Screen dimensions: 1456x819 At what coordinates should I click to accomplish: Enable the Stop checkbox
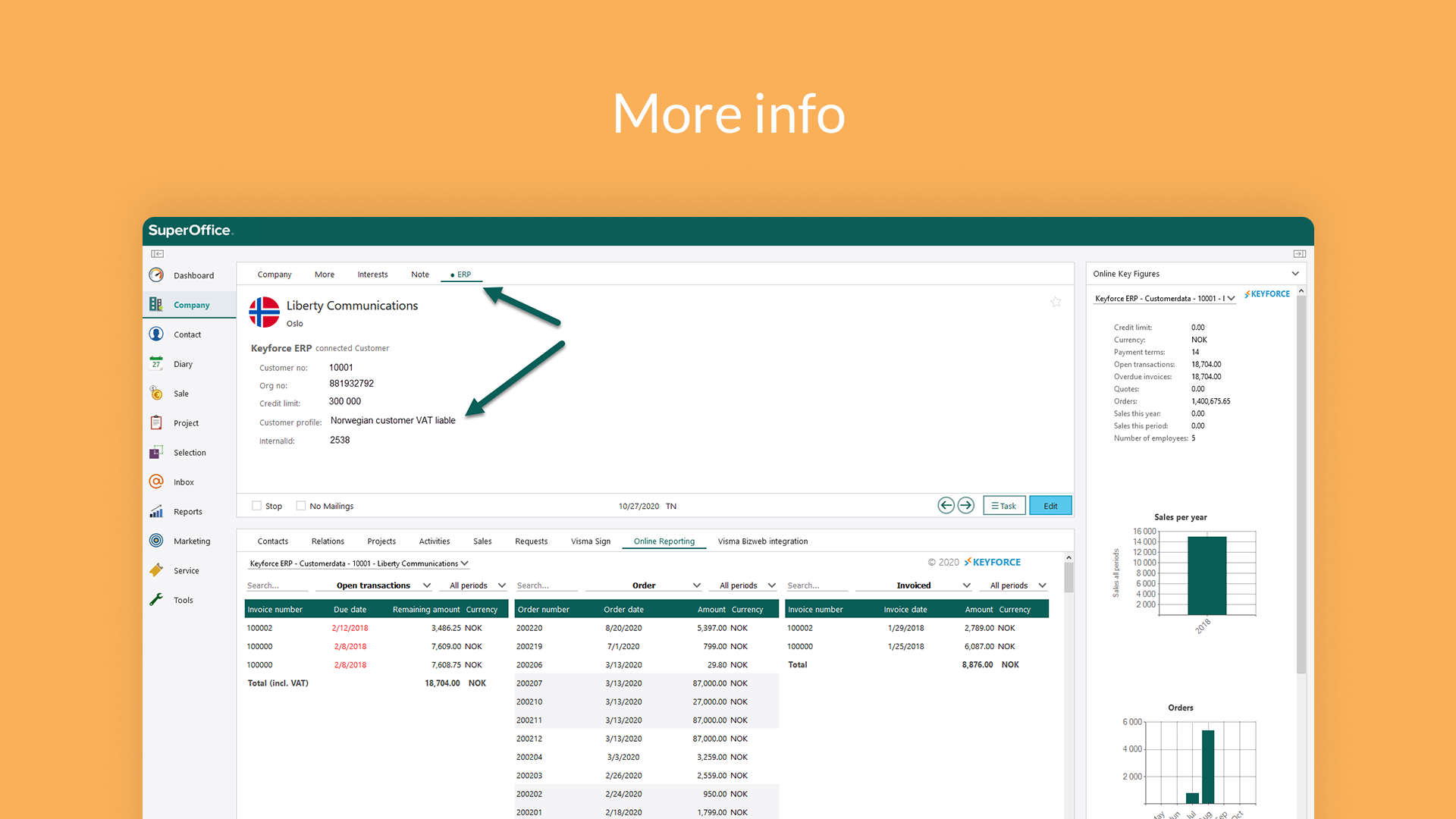click(x=257, y=506)
